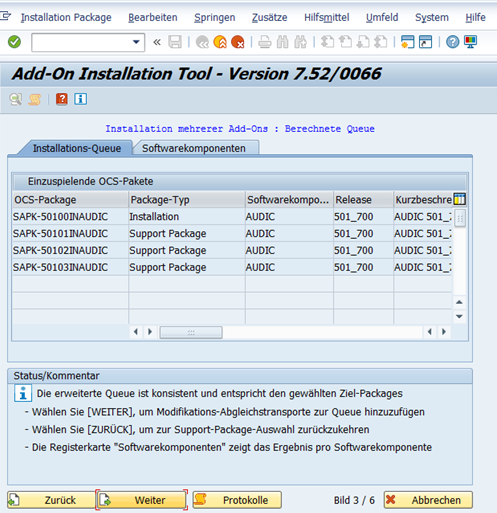
Task: Open the Installation Package menu
Action: (66, 17)
